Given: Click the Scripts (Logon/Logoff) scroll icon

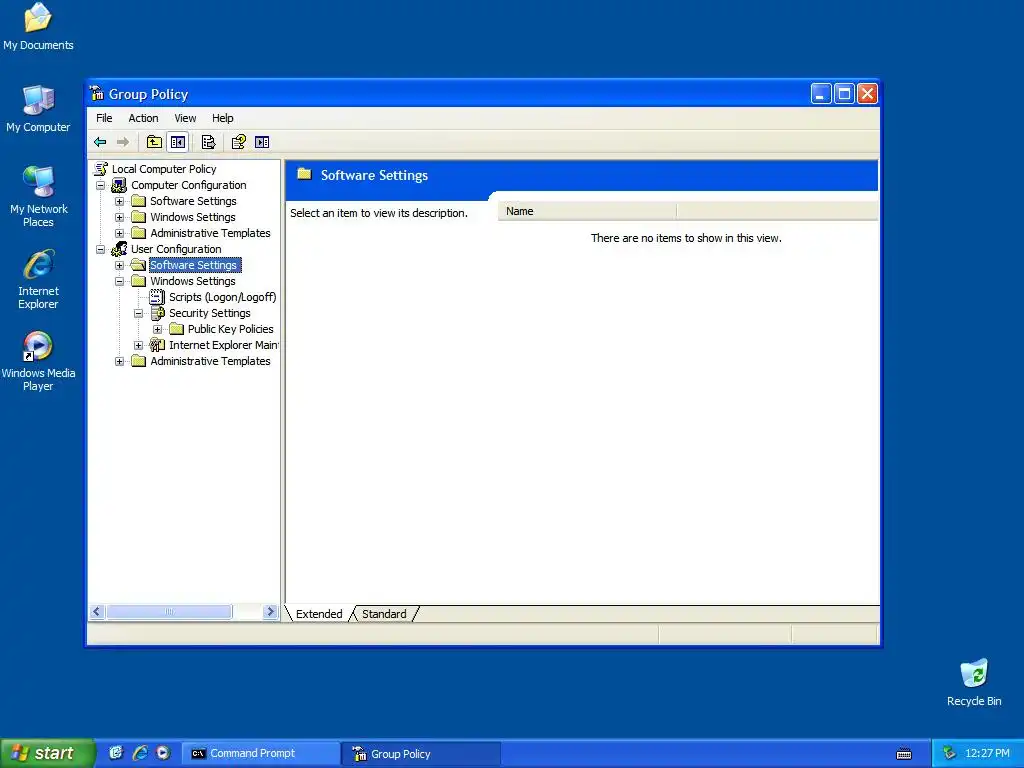Looking at the screenshot, I should [x=157, y=297].
